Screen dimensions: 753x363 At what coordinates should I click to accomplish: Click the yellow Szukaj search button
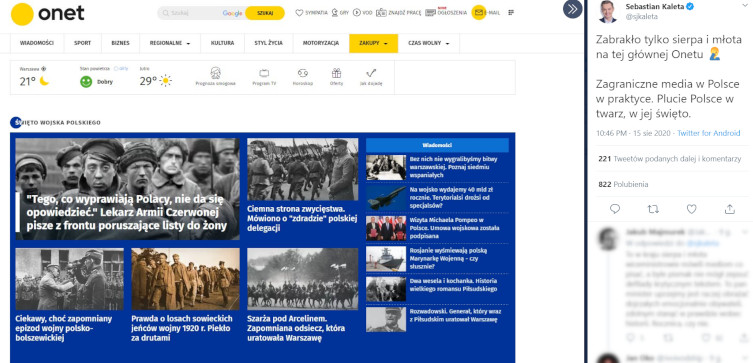tap(265, 13)
